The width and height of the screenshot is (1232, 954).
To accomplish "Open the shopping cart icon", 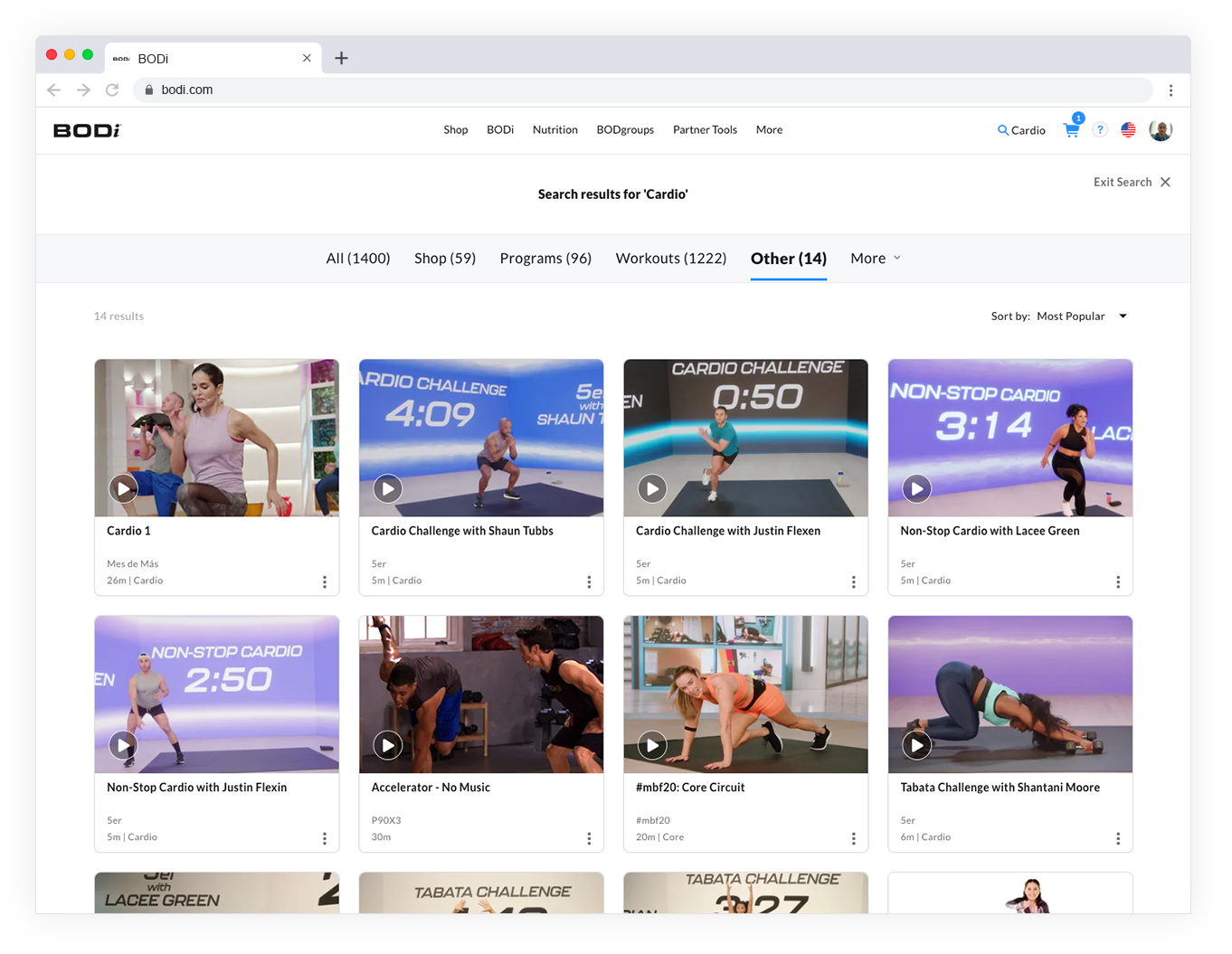I will point(1072,130).
